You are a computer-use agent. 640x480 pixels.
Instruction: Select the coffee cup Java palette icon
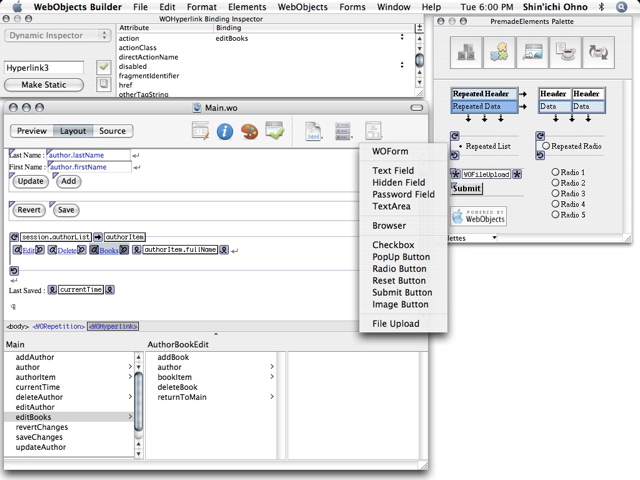(x=565, y=52)
